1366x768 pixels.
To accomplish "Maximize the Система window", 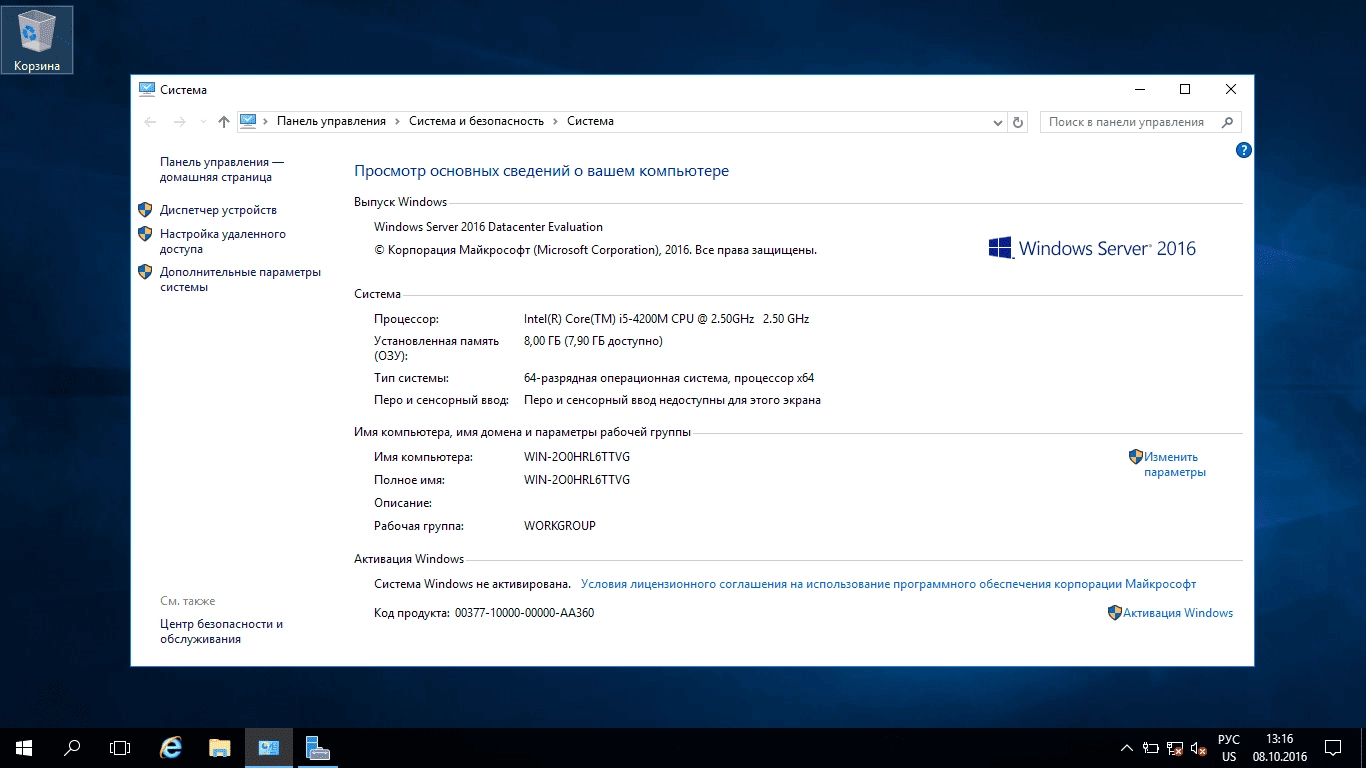I will (x=1185, y=89).
